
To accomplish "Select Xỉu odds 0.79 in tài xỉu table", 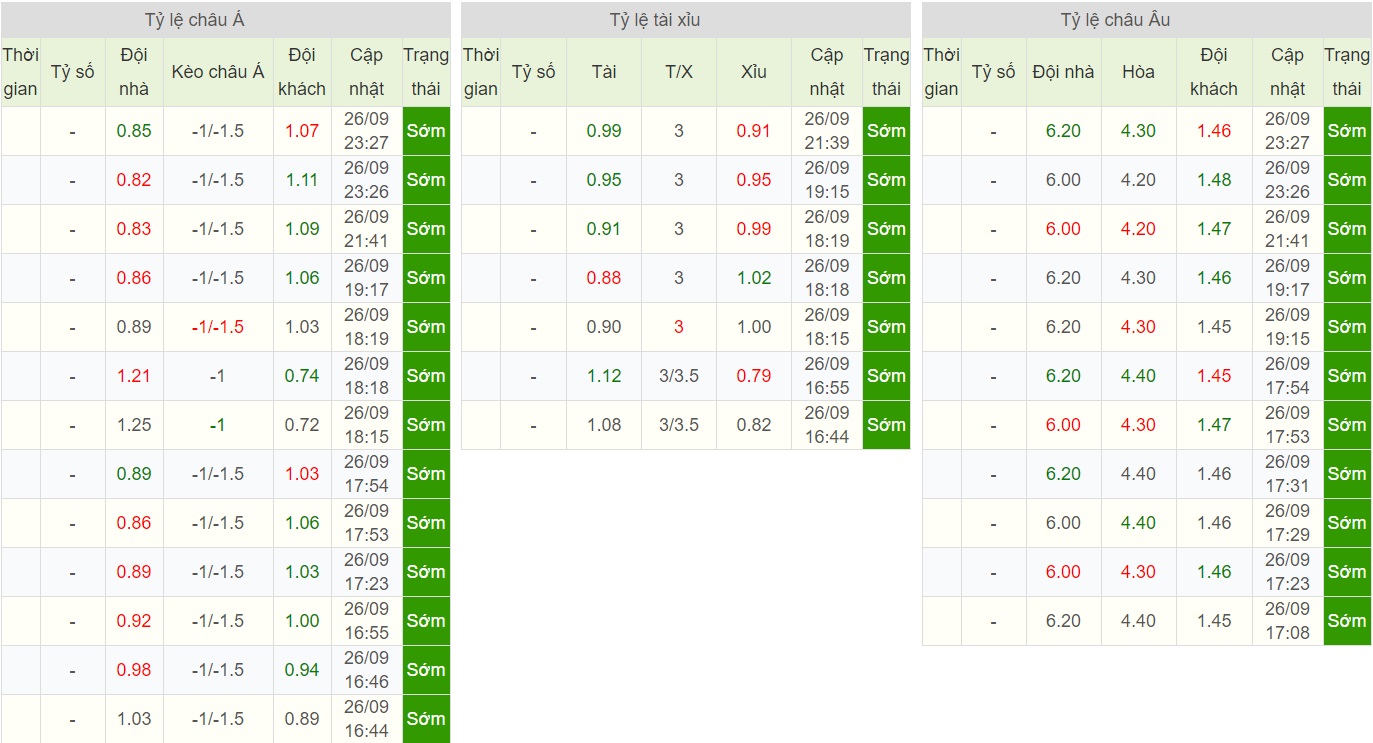I will 754,376.
